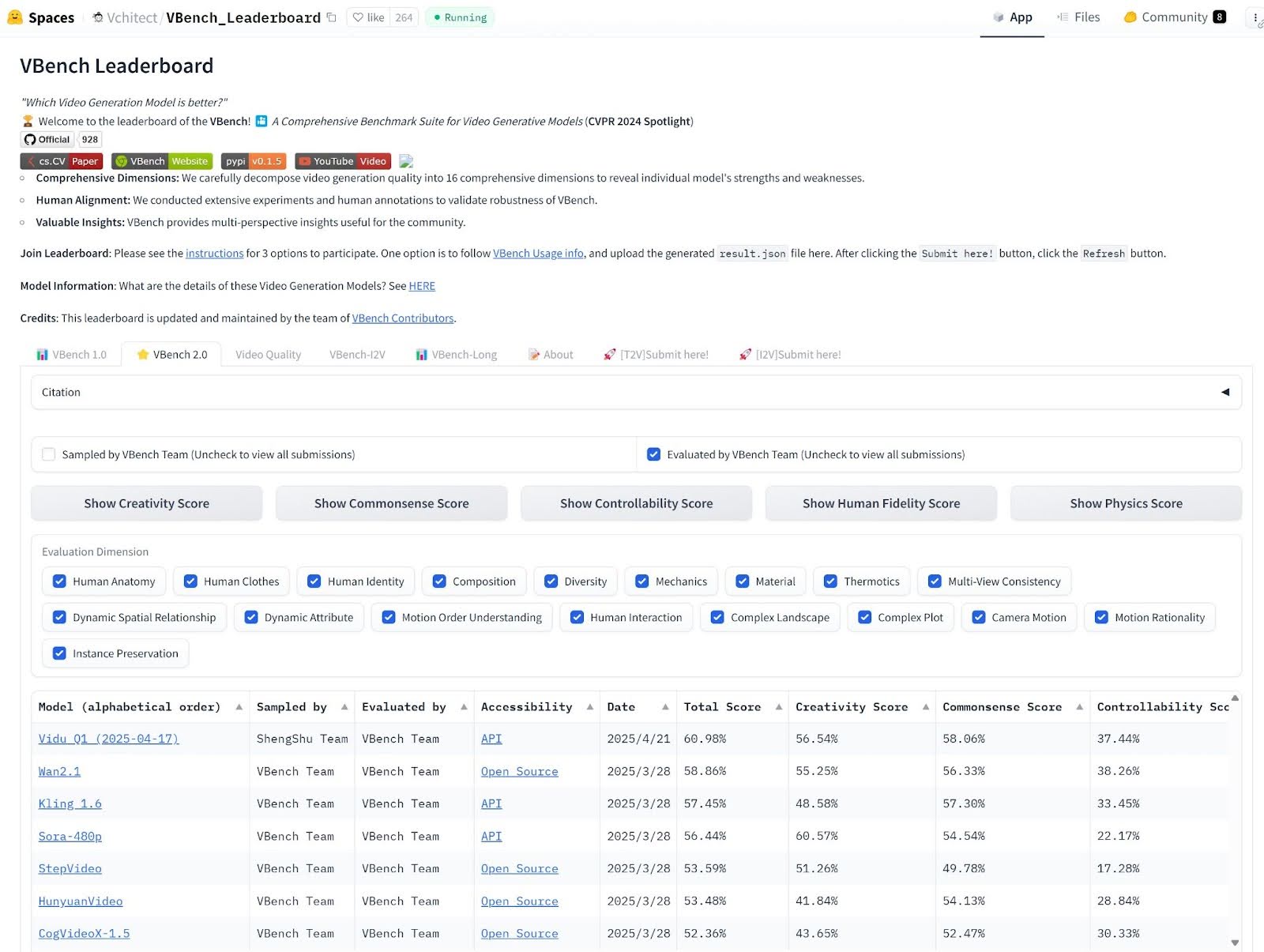Open the cs.CV Paper badge
This screenshot has height=952, width=1264.
pos(62,161)
